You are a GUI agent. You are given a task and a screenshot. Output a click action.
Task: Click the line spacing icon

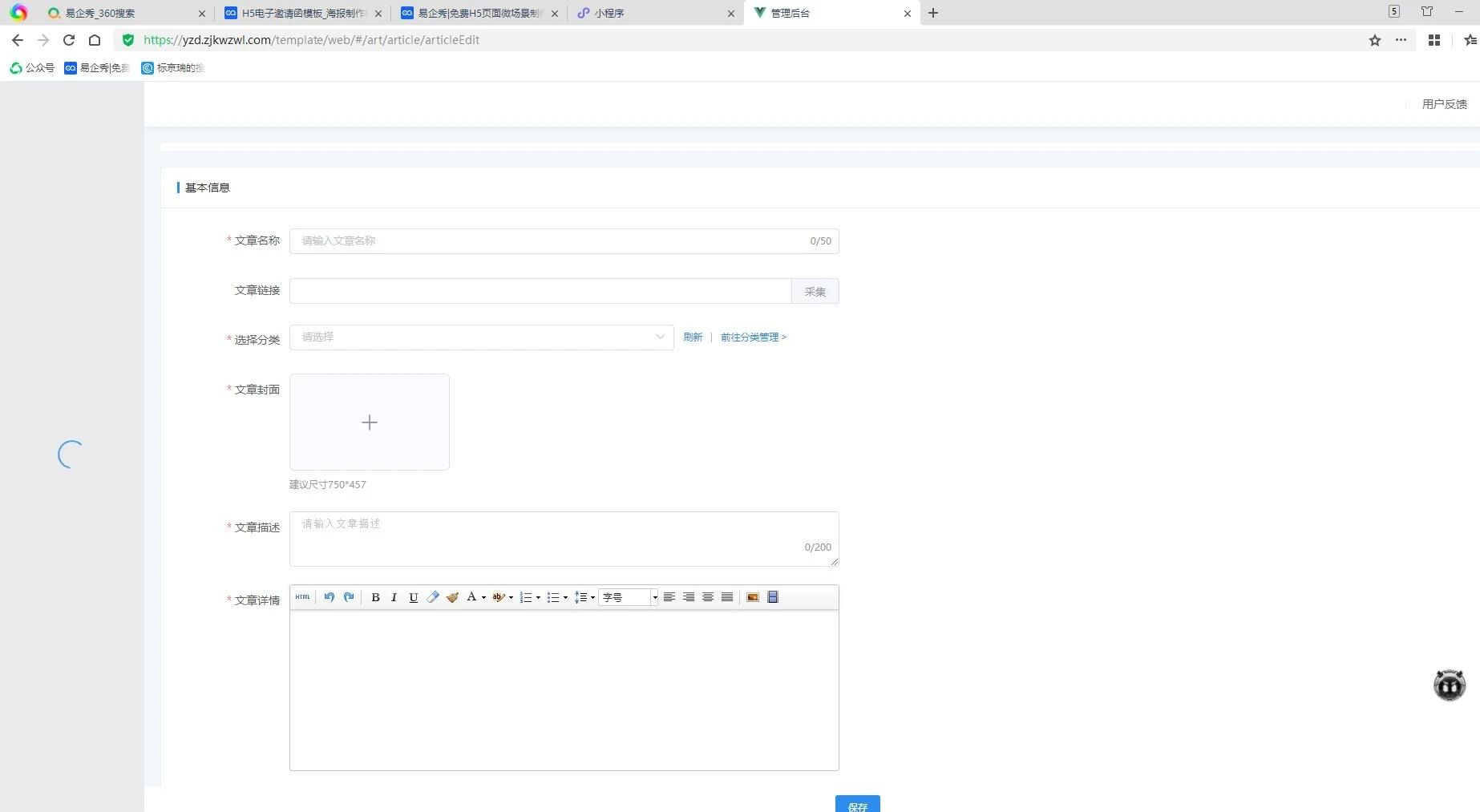[580, 597]
